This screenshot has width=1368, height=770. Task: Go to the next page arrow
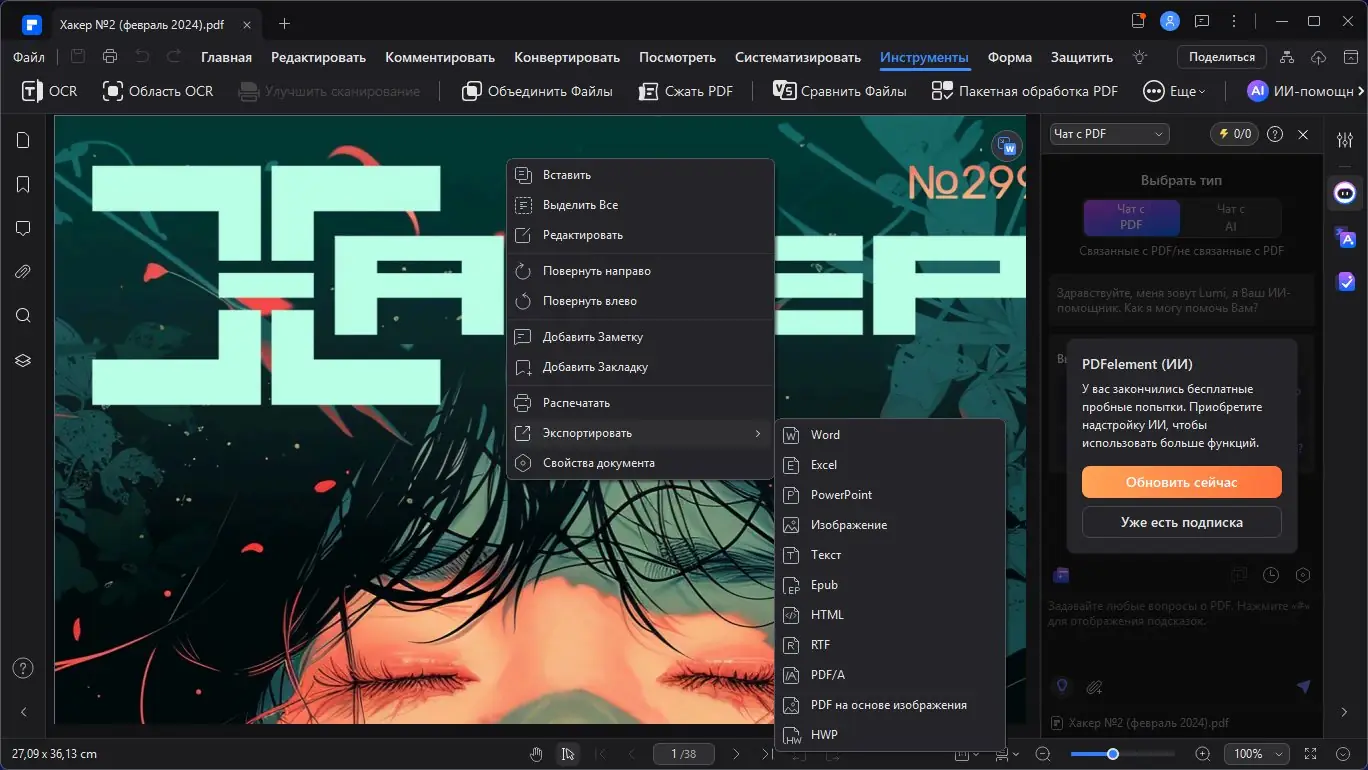tap(736, 754)
